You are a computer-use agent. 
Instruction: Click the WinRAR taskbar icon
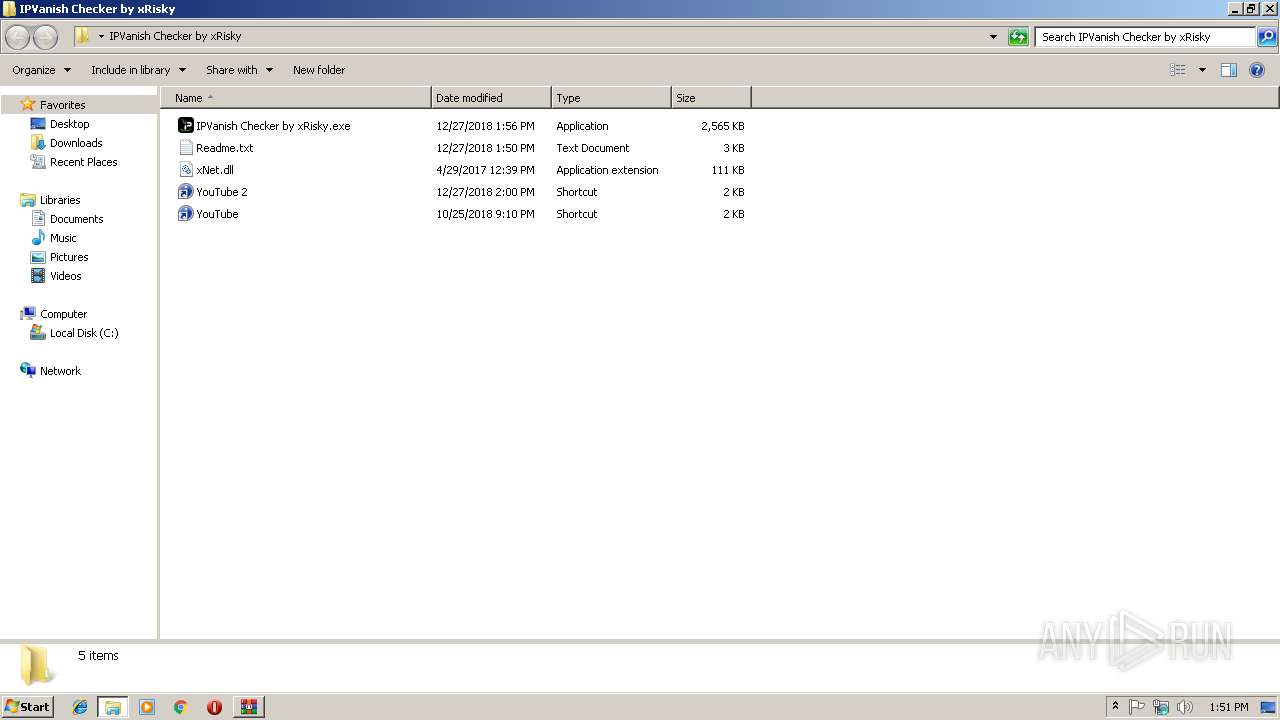click(248, 707)
